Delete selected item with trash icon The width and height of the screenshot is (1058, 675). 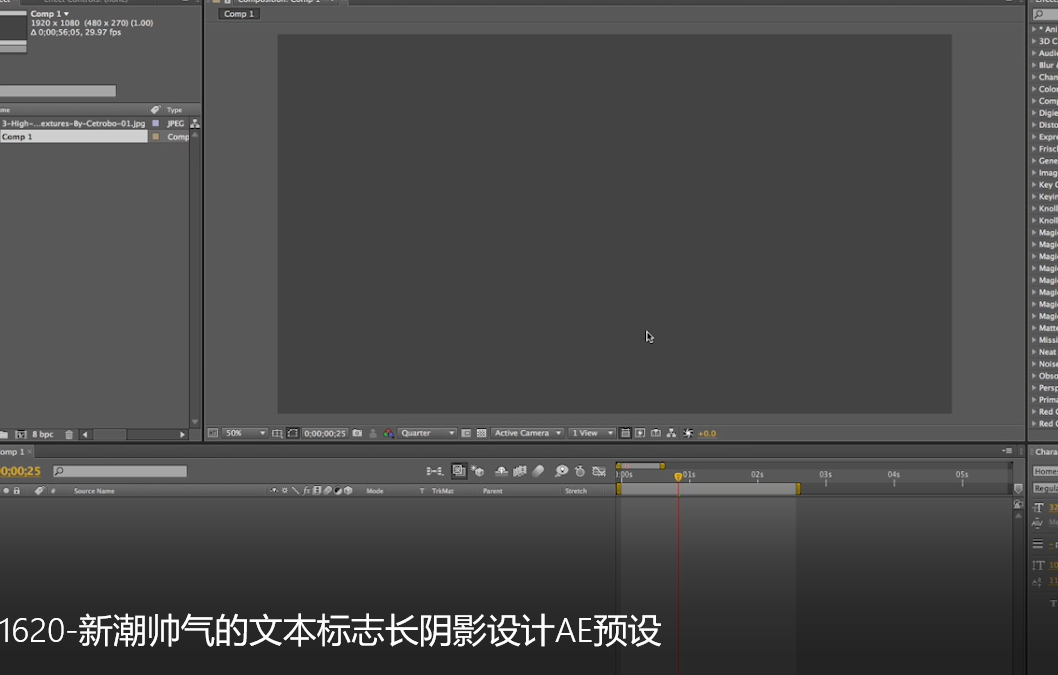point(69,435)
